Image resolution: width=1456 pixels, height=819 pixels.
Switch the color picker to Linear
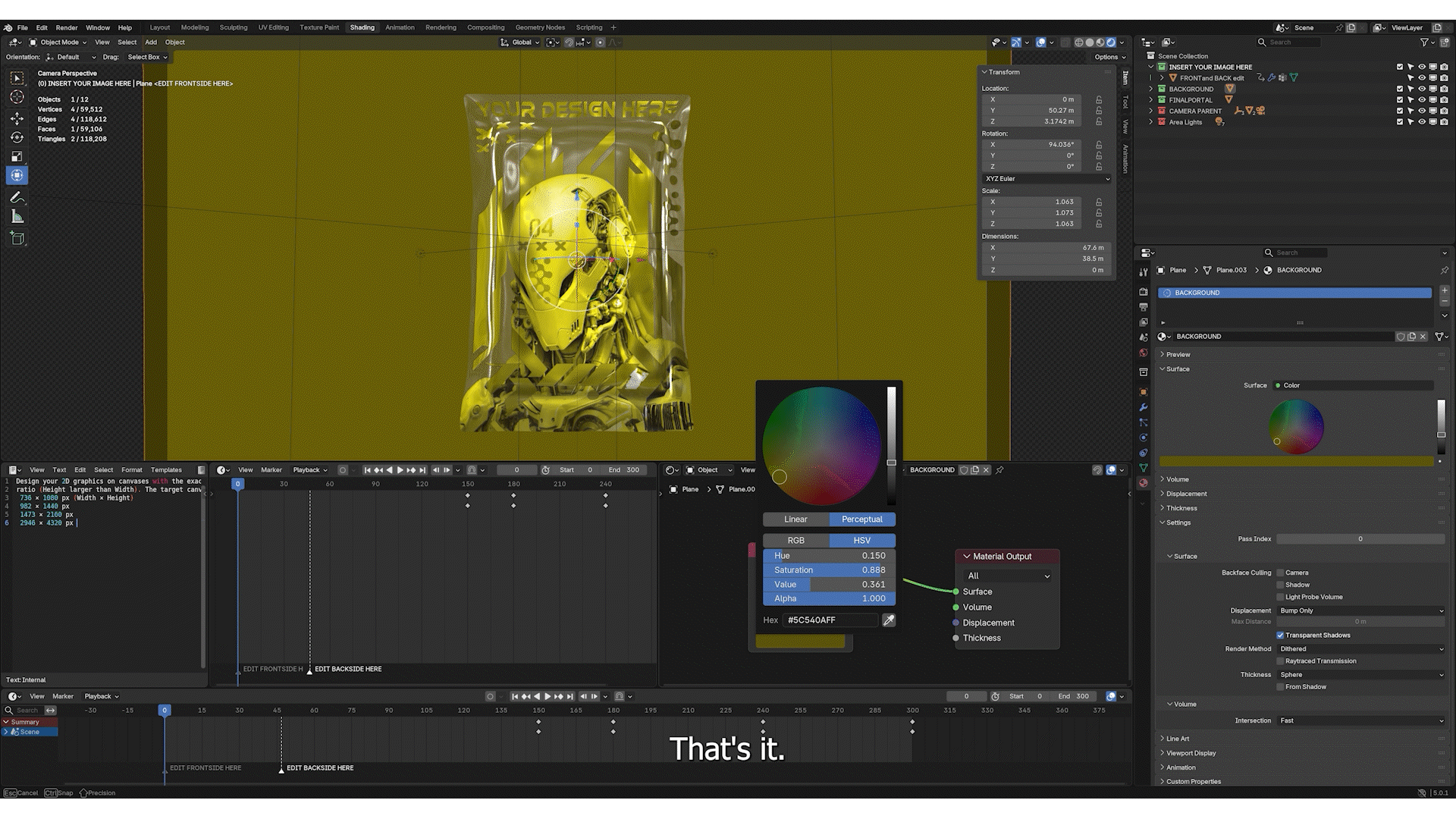tap(795, 519)
